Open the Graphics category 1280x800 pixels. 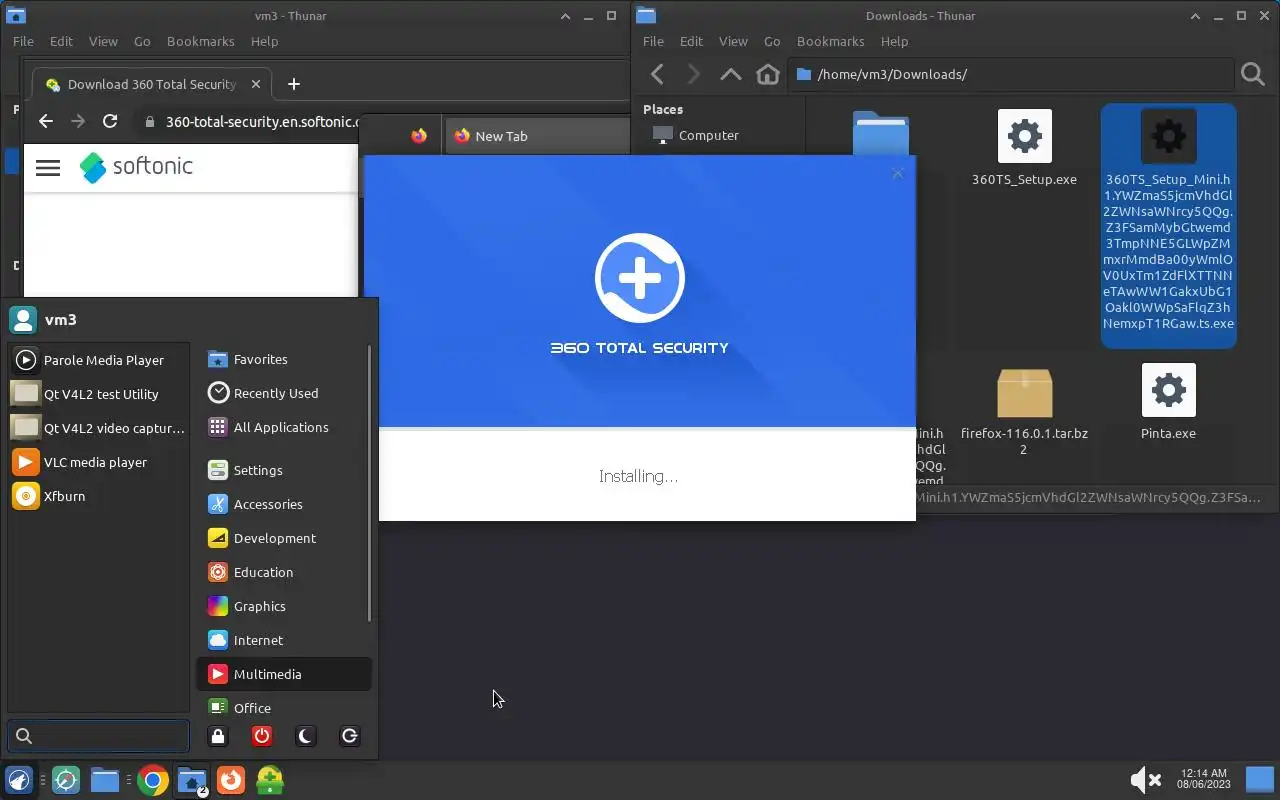tap(283, 606)
